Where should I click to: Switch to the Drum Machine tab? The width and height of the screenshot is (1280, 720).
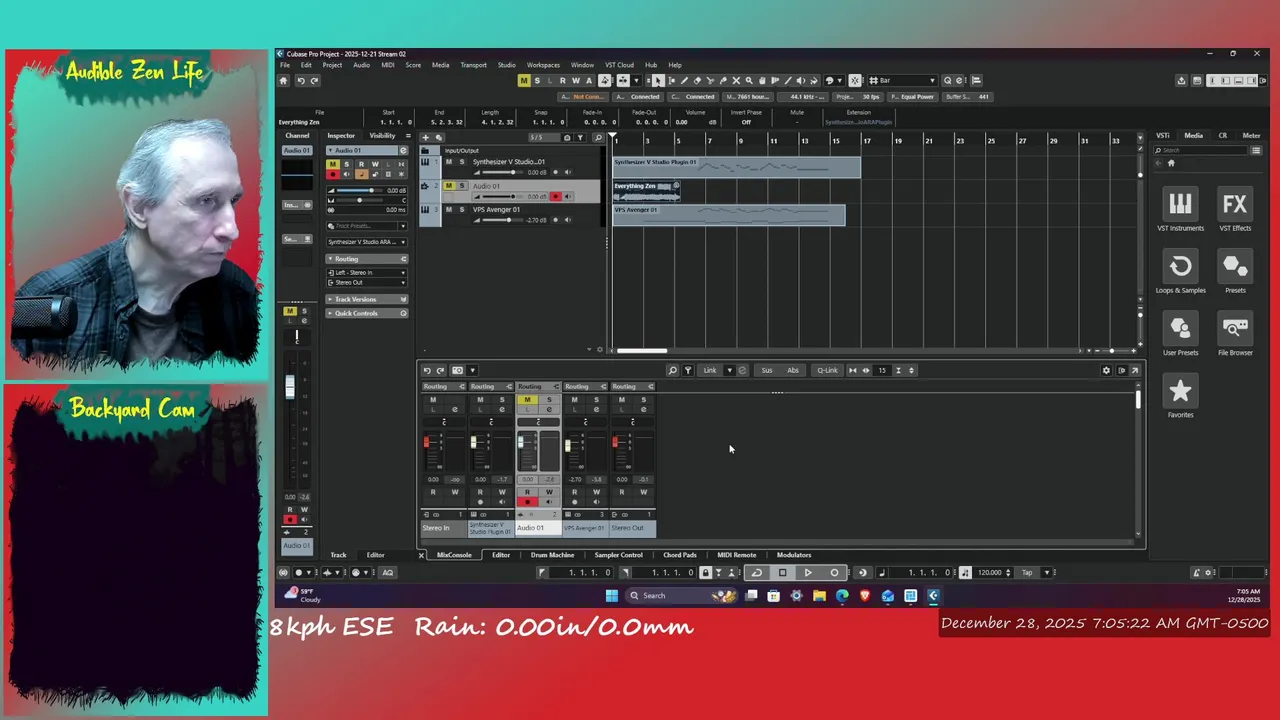pos(552,555)
